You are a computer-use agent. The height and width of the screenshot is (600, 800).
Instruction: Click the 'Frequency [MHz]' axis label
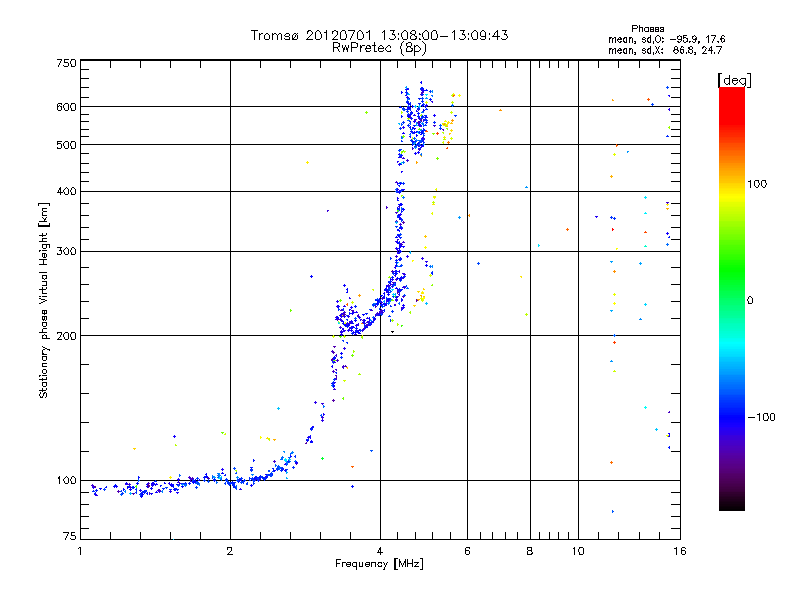379,564
